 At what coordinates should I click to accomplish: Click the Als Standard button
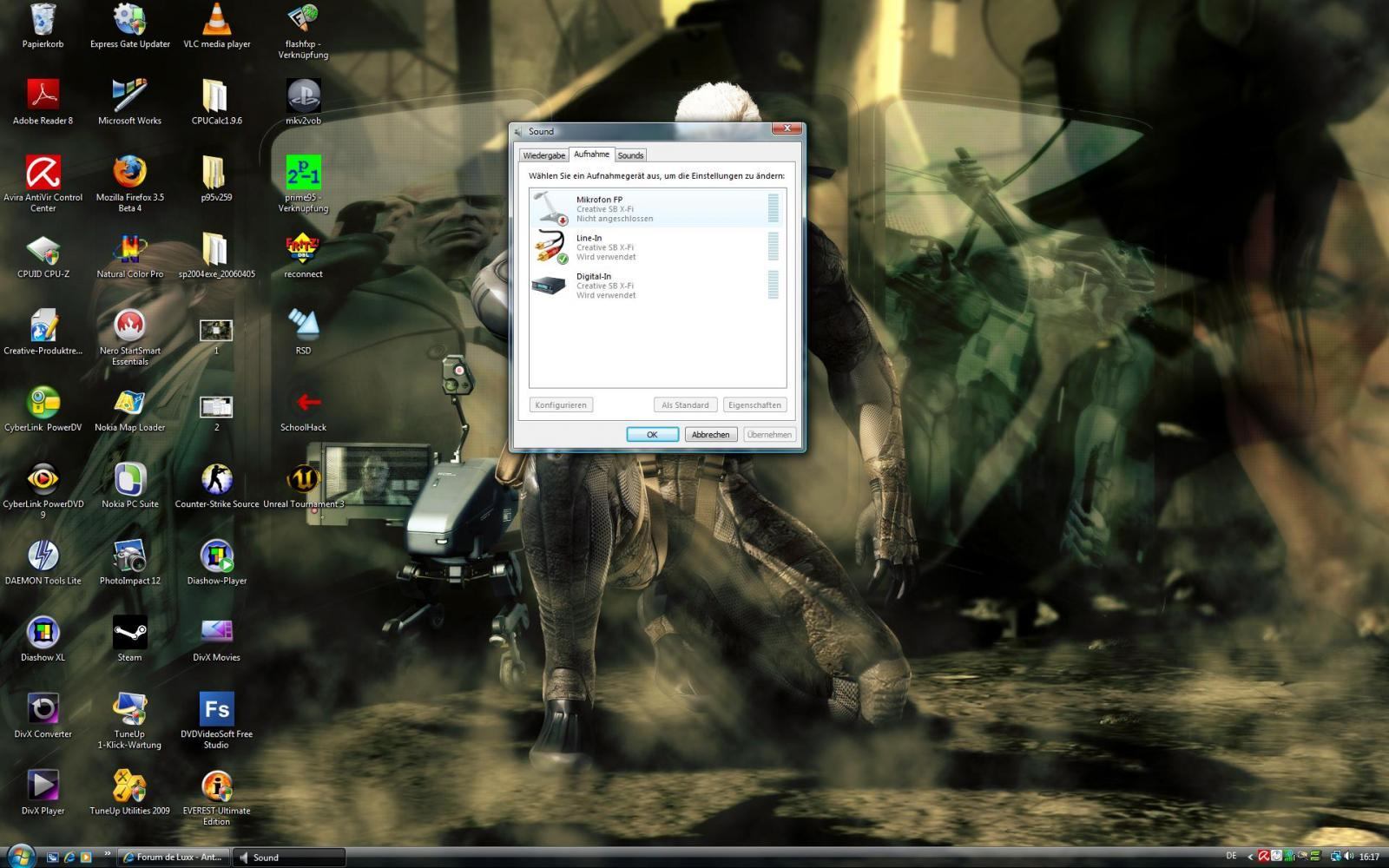coord(685,405)
